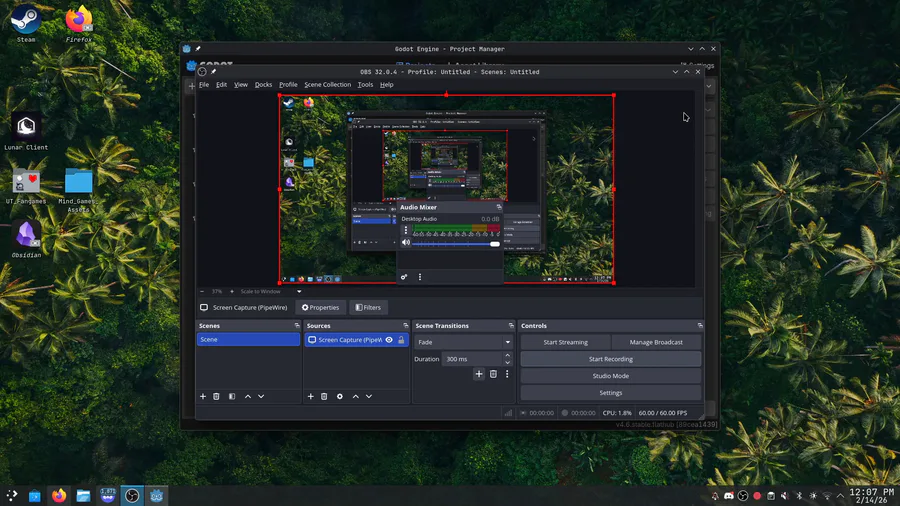Open transition properties three-dot menu
The width and height of the screenshot is (900, 506).
[507, 374]
